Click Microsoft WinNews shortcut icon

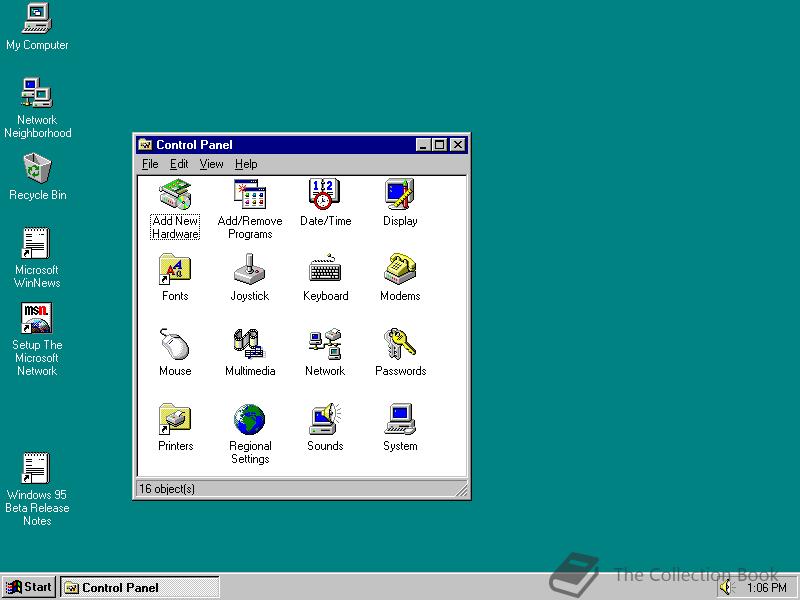(x=36, y=243)
